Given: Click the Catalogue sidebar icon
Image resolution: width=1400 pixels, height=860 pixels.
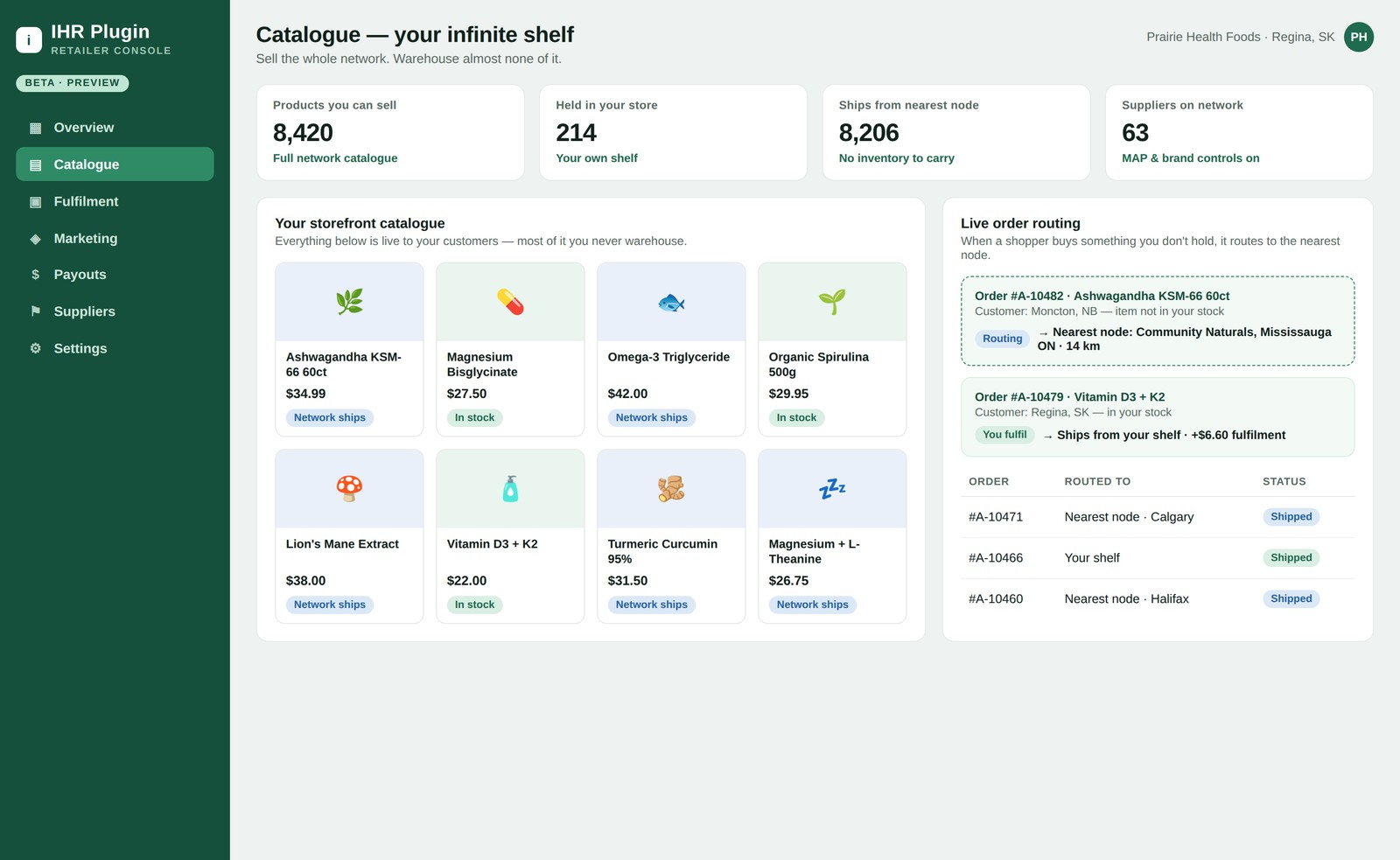Looking at the screenshot, I should 36,164.
